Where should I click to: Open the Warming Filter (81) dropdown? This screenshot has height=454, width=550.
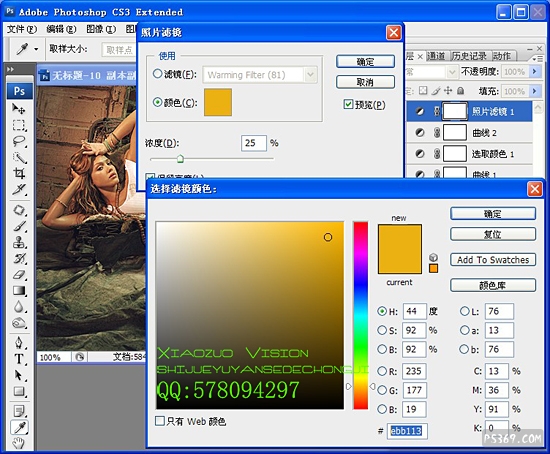coord(310,75)
